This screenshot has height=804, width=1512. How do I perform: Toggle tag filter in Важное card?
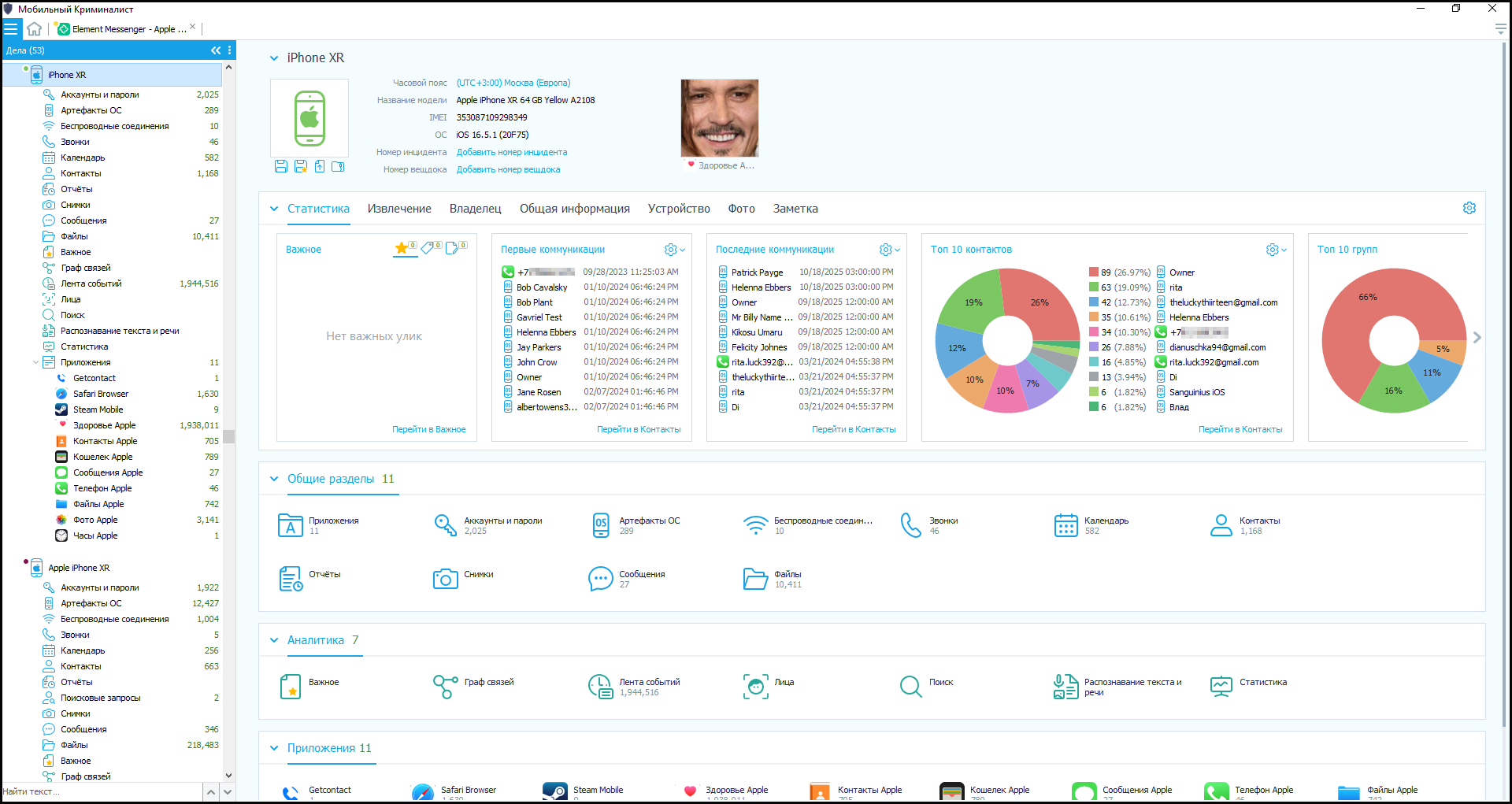431,249
